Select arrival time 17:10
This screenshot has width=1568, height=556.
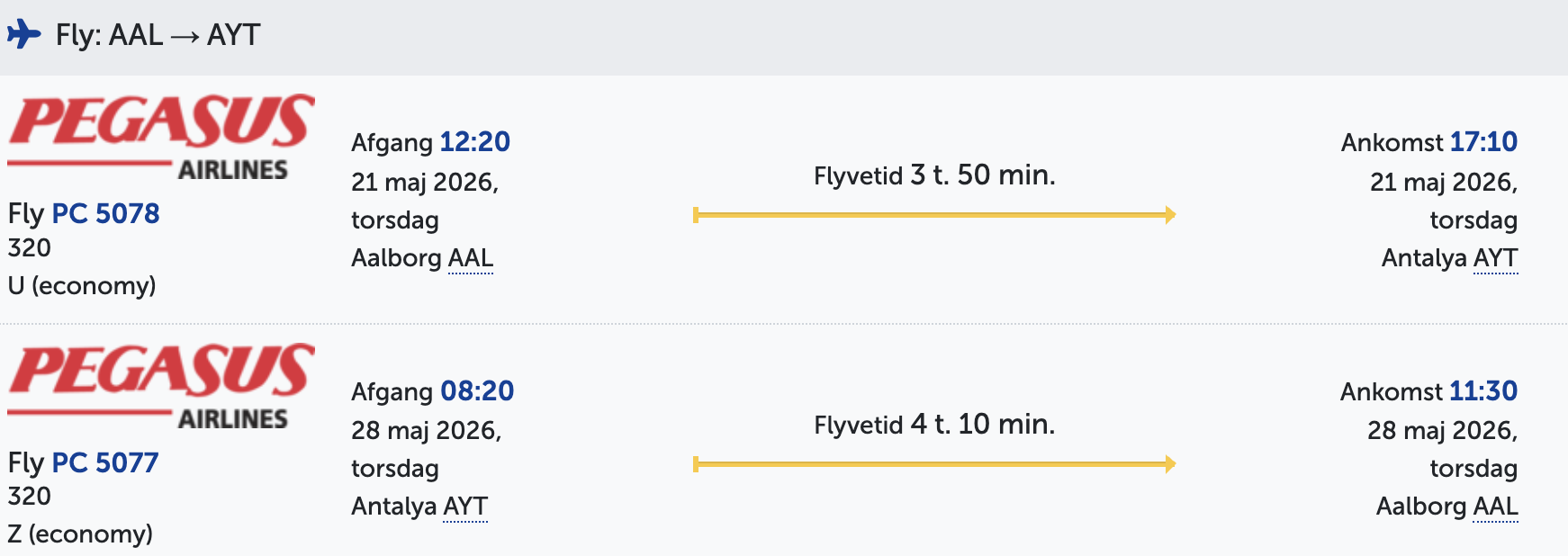click(1483, 142)
